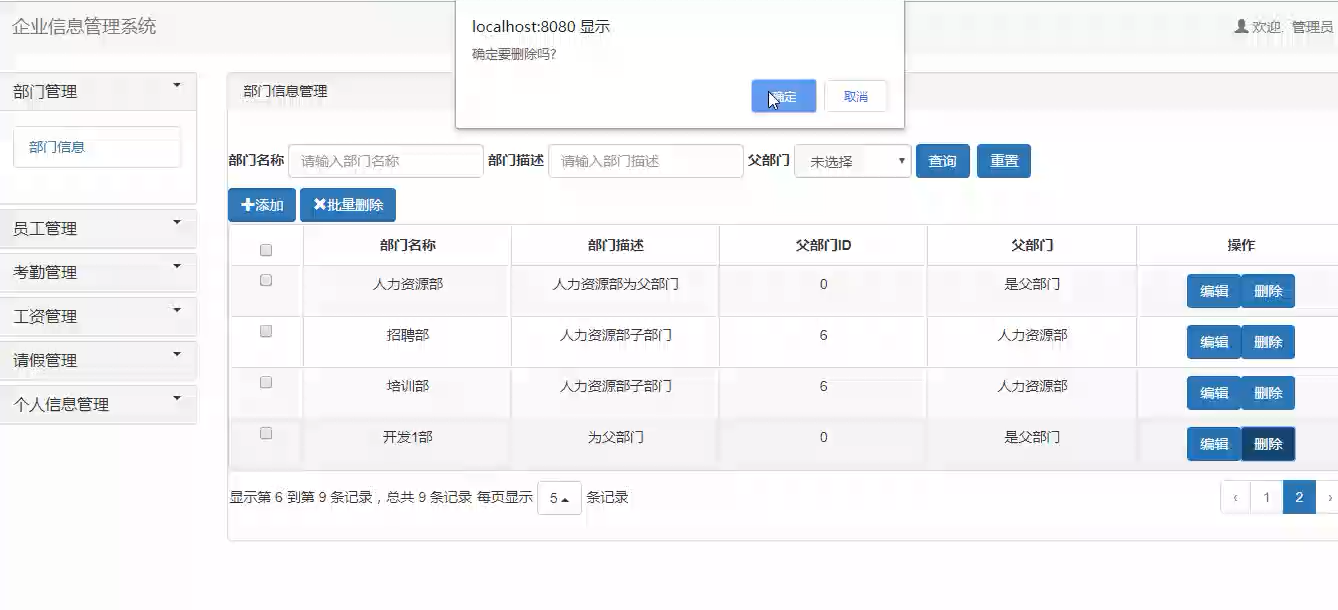Image resolution: width=1338 pixels, height=610 pixels.
Task: Expand the 工资管理 sidebar menu
Action: [x=98, y=316]
